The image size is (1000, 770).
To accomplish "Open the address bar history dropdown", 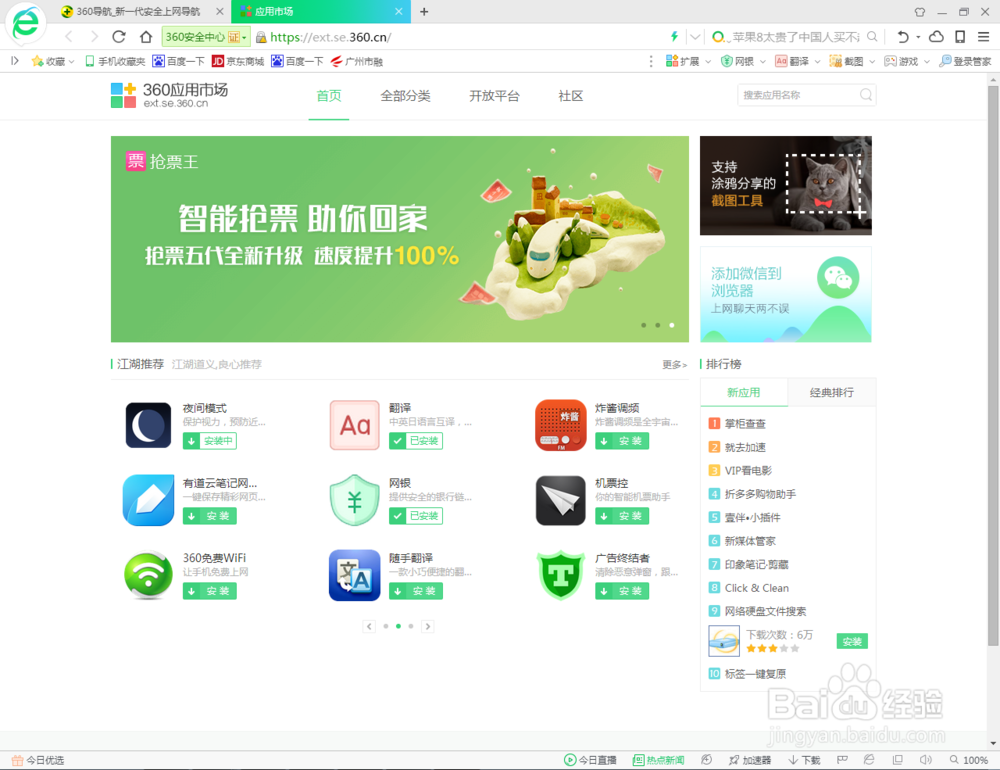I will point(695,37).
